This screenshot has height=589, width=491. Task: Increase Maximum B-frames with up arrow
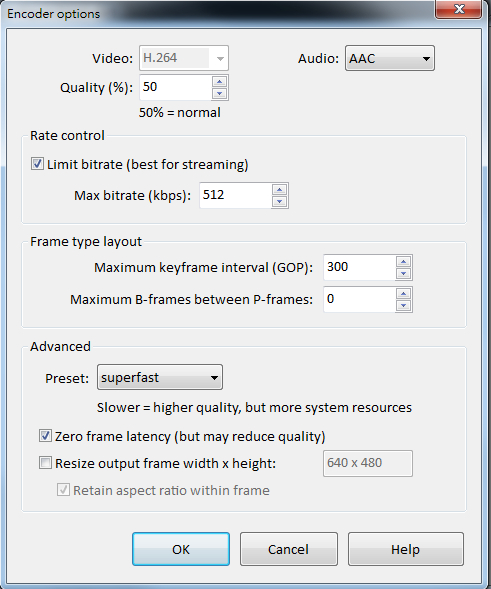pyautogui.click(x=403, y=294)
